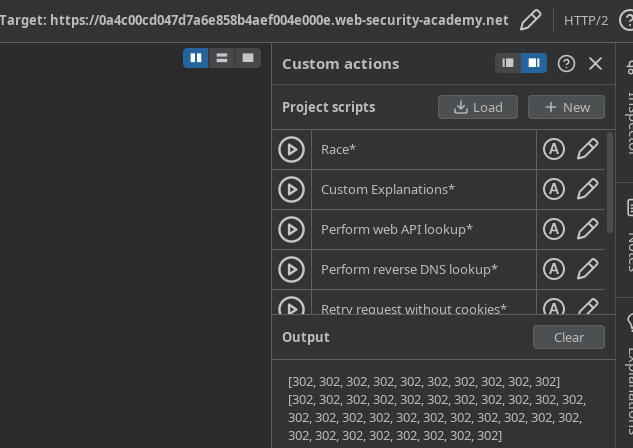Click the Load scripts button
The image size is (633, 448).
tap(478, 107)
